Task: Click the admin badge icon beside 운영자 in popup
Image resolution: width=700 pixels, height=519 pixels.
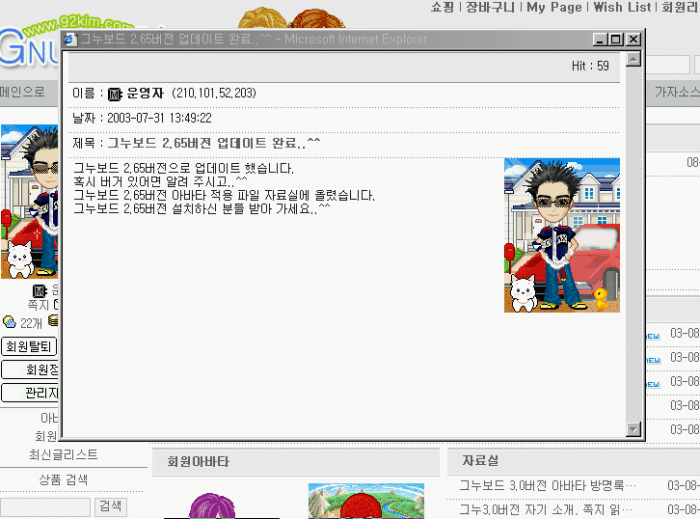Action: 115,94
